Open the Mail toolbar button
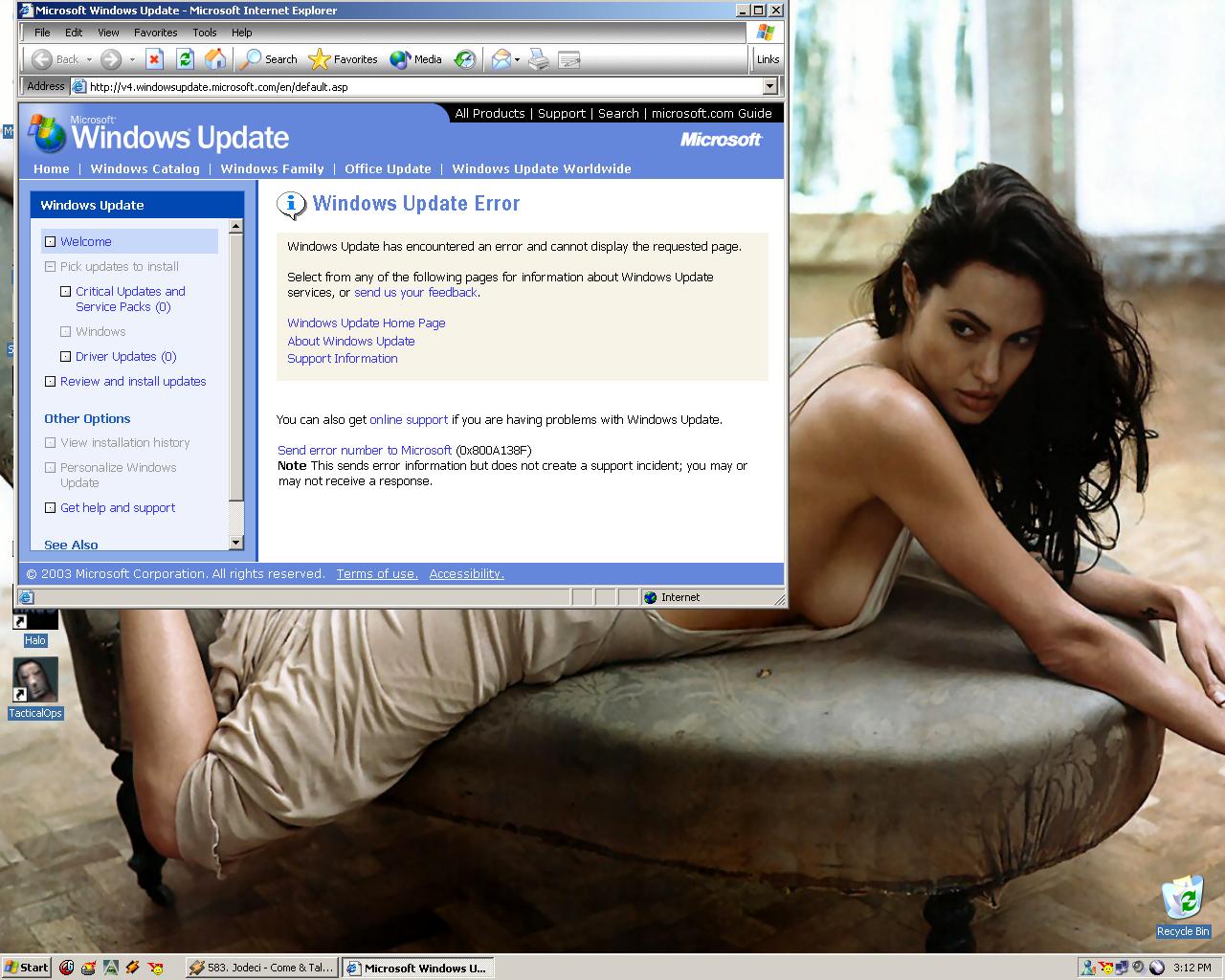Image resolution: width=1225 pixels, height=980 pixels. [x=501, y=59]
